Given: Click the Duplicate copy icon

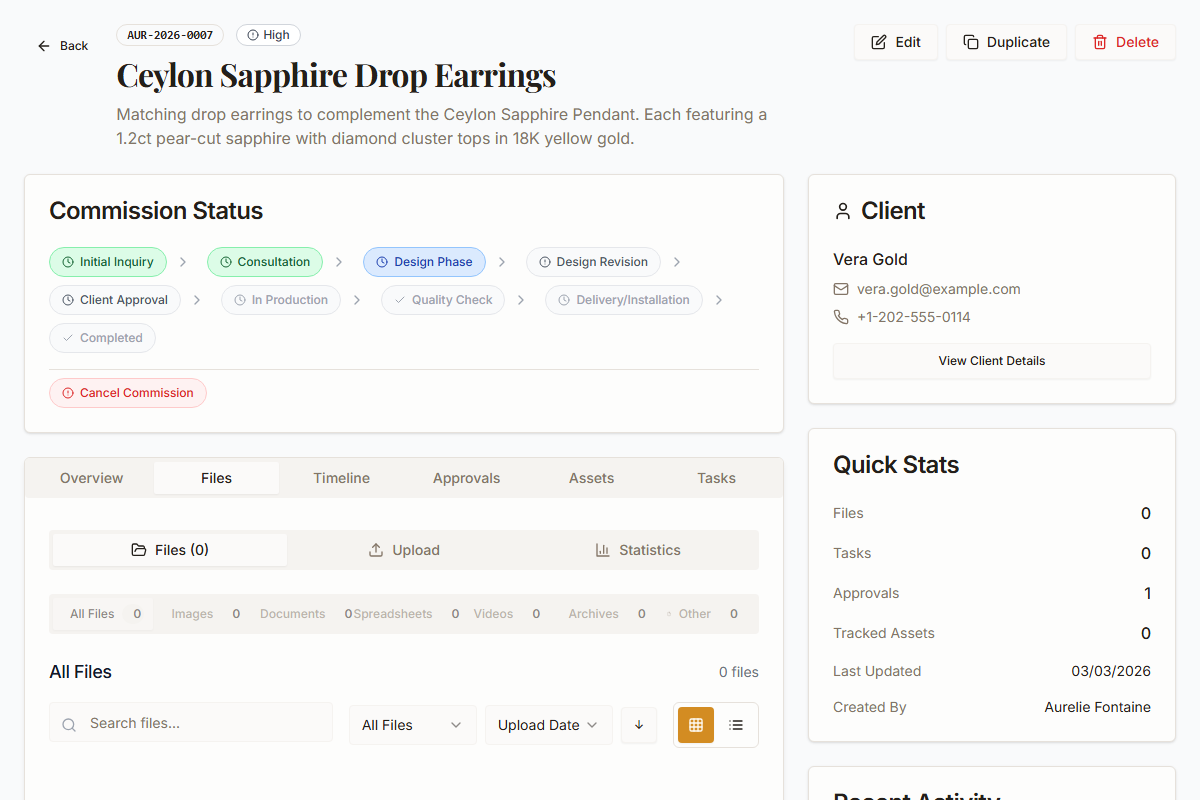Looking at the screenshot, I should click(x=971, y=42).
